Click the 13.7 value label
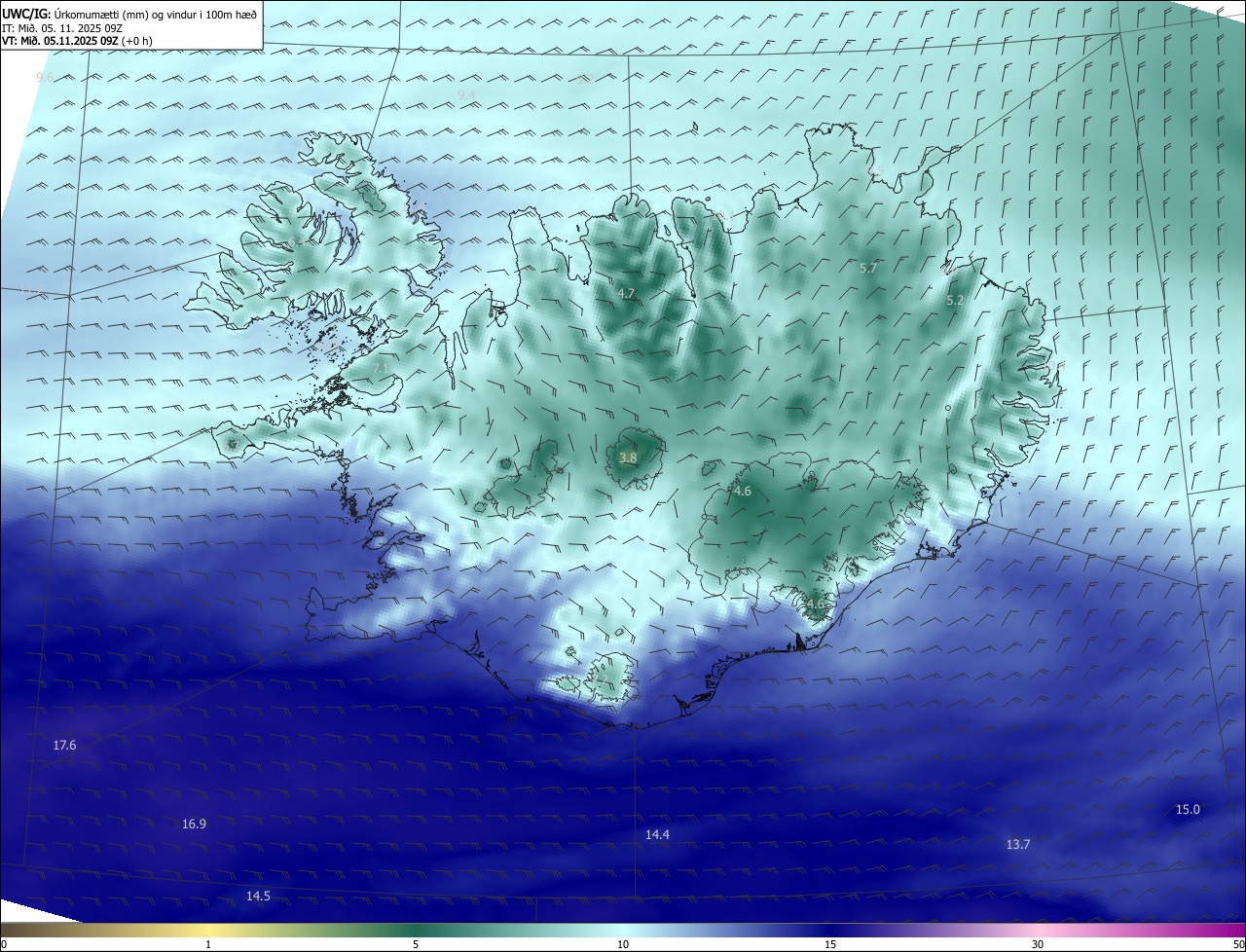Image resolution: width=1246 pixels, height=952 pixels. 1017,844
